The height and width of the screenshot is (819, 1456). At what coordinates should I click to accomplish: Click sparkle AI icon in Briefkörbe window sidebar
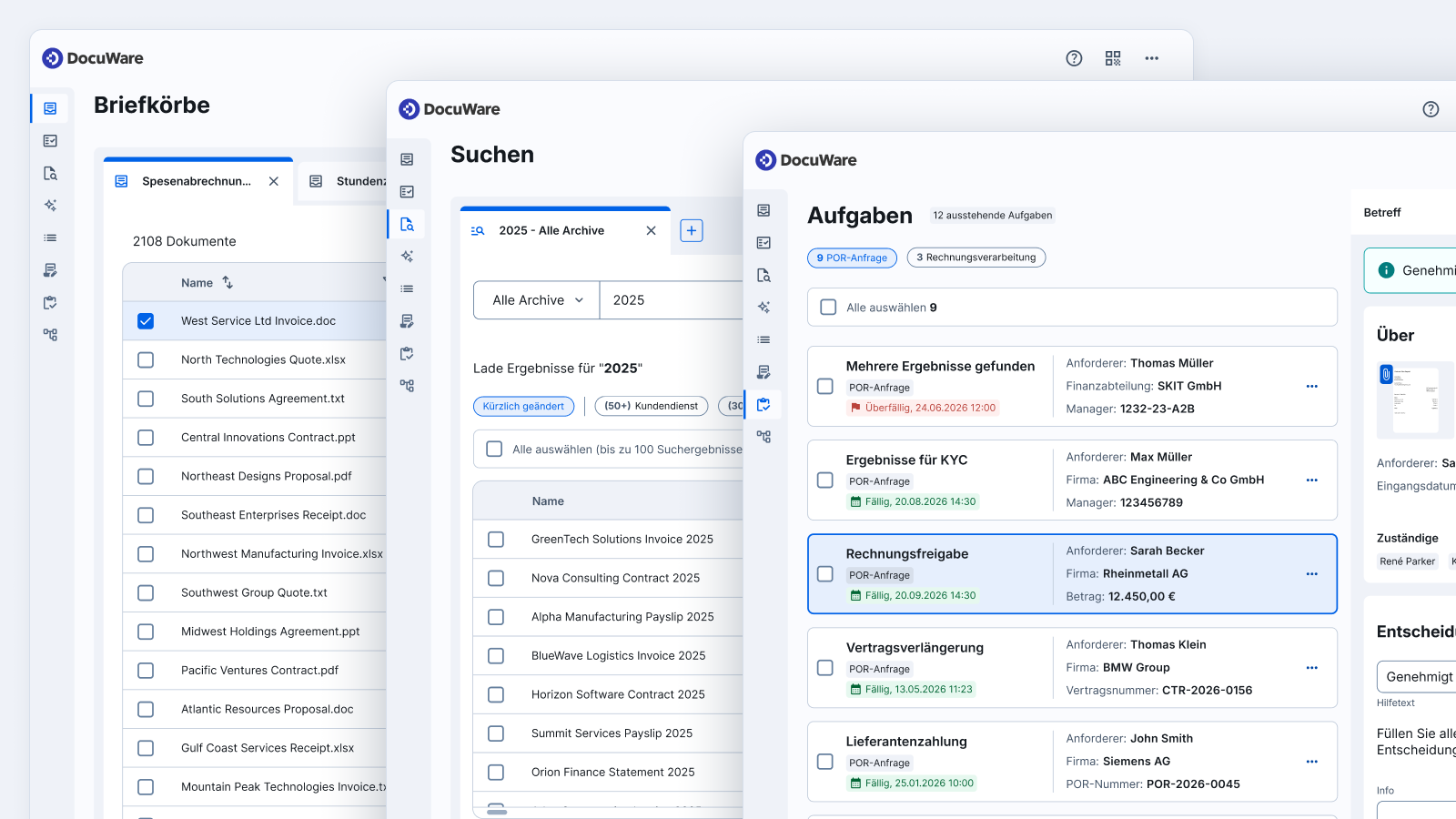click(x=50, y=206)
